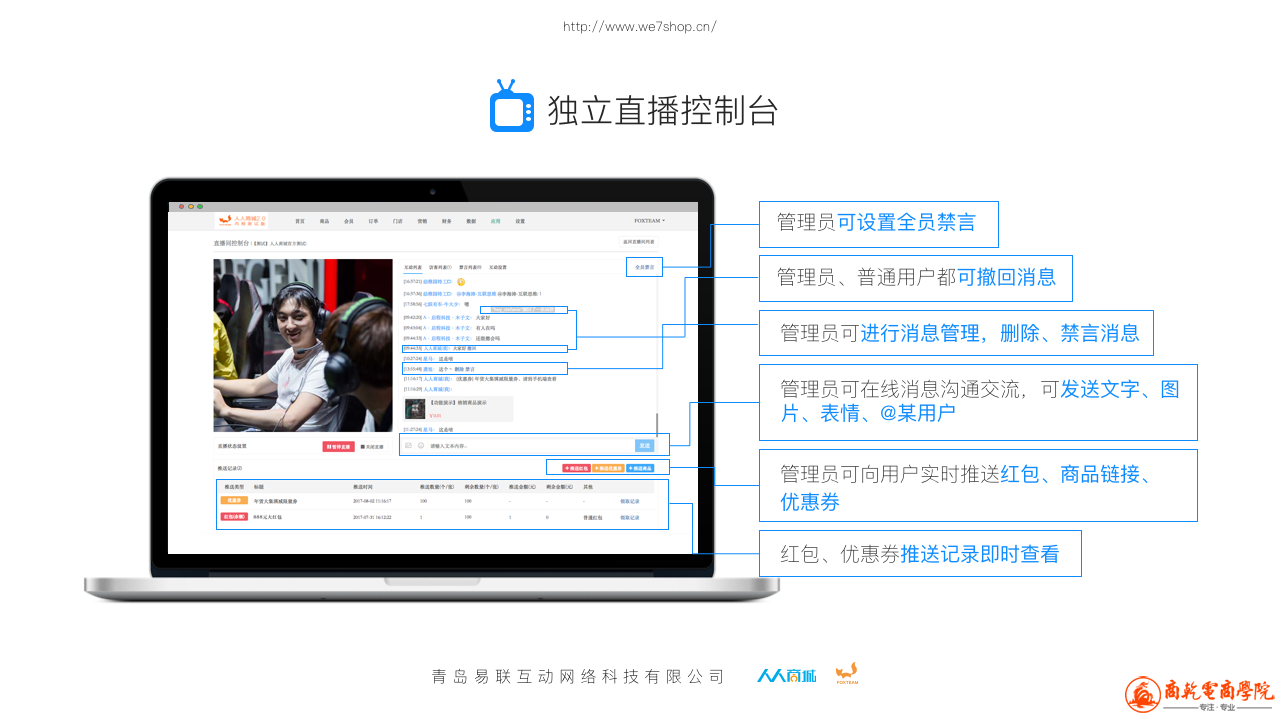The image size is (1280, 720).
Task: Focus the 请输入文本内容 chat input field
Action: point(530,446)
